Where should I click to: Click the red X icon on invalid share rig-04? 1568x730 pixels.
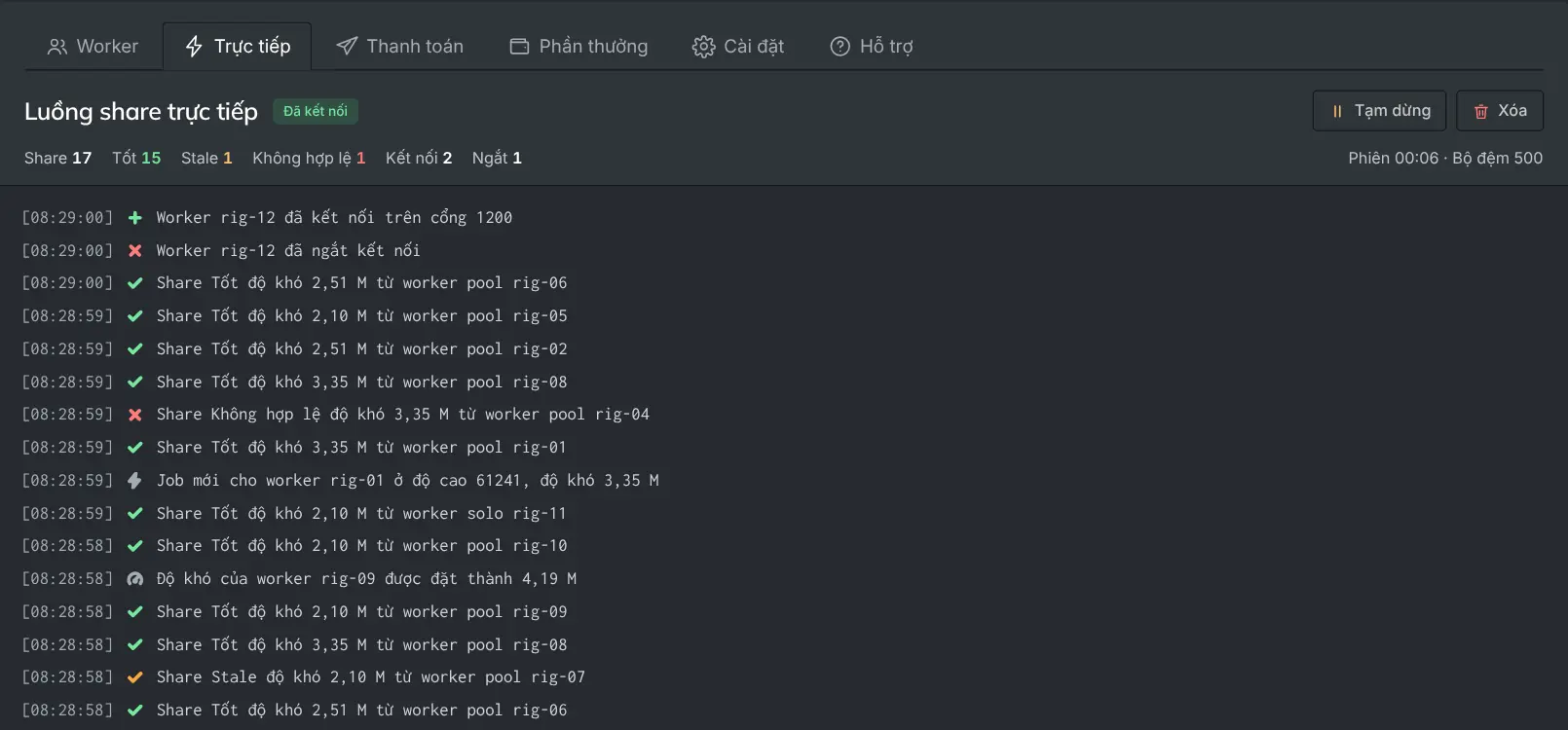135,415
